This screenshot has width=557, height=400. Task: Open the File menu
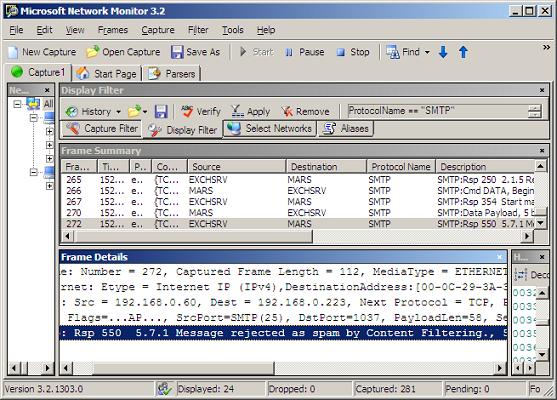(16, 30)
